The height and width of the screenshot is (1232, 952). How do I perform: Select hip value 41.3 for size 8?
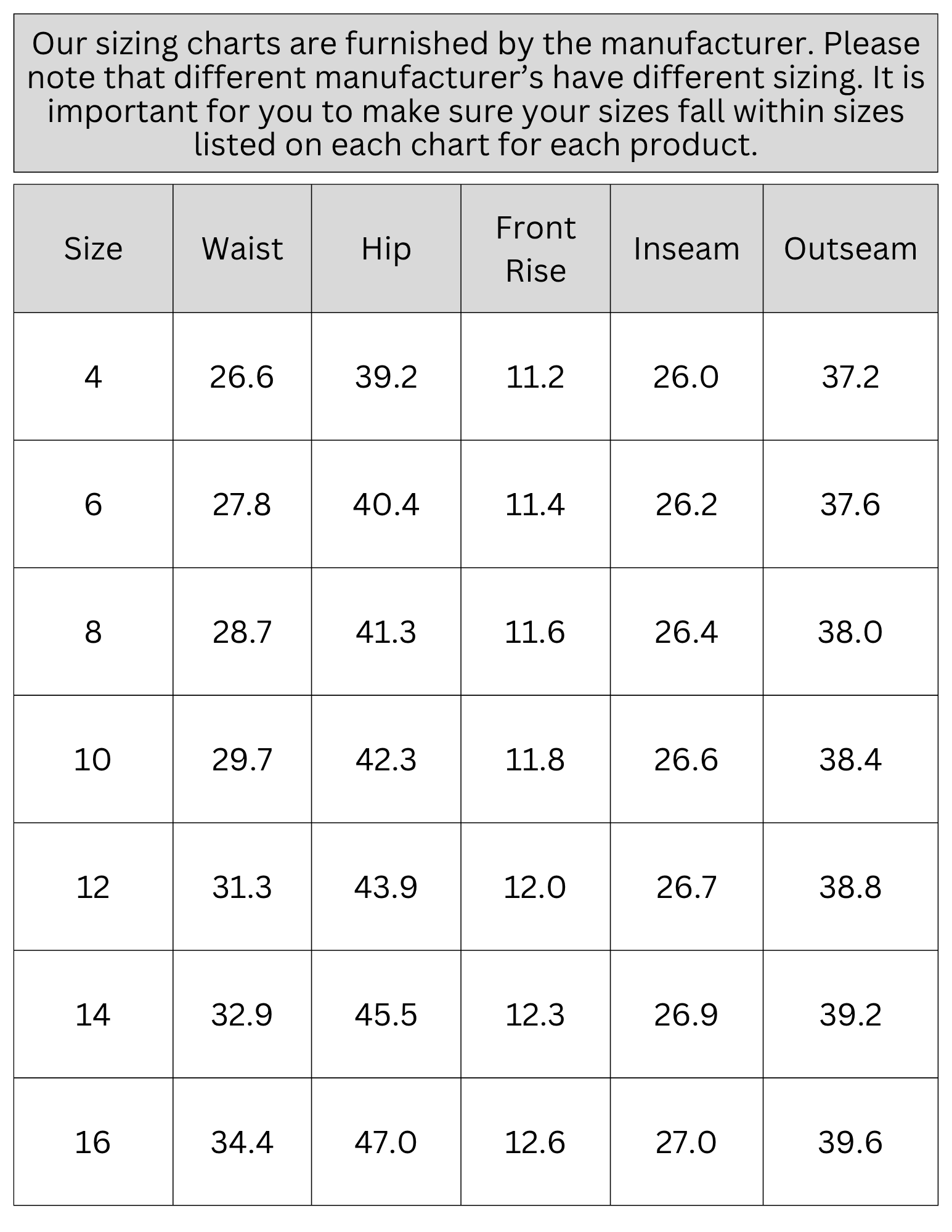click(x=386, y=632)
